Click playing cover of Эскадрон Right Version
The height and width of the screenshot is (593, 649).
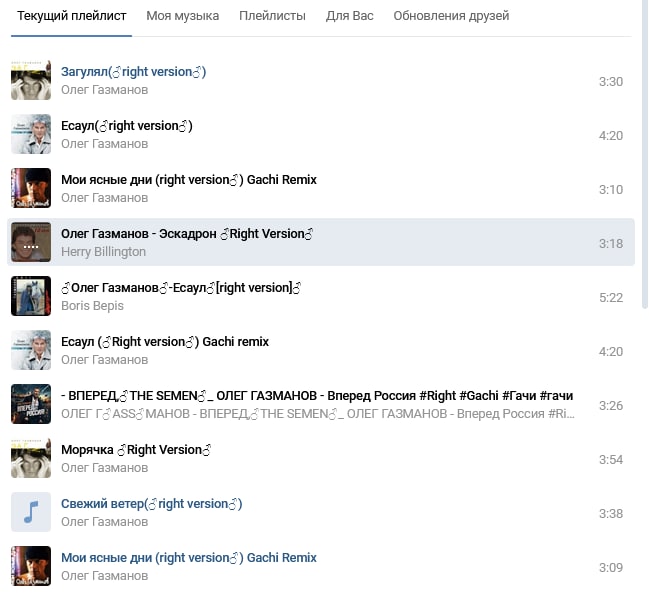pyautogui.click(x=31, y=242)
